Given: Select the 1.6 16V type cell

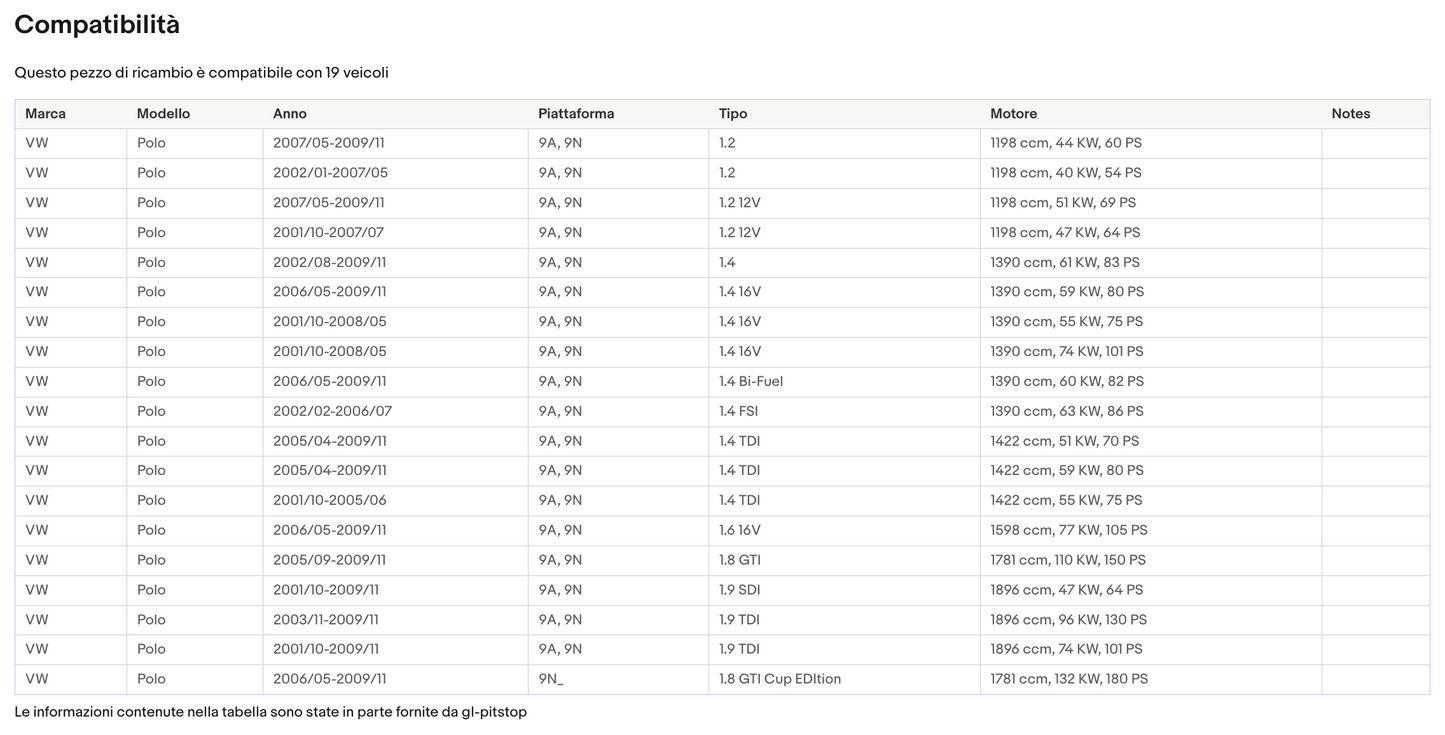Looking at the screenshot, I should point(740,530).
